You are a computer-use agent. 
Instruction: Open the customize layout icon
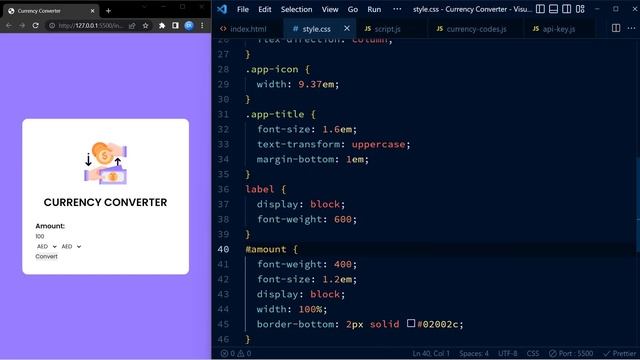coord(580,9)
